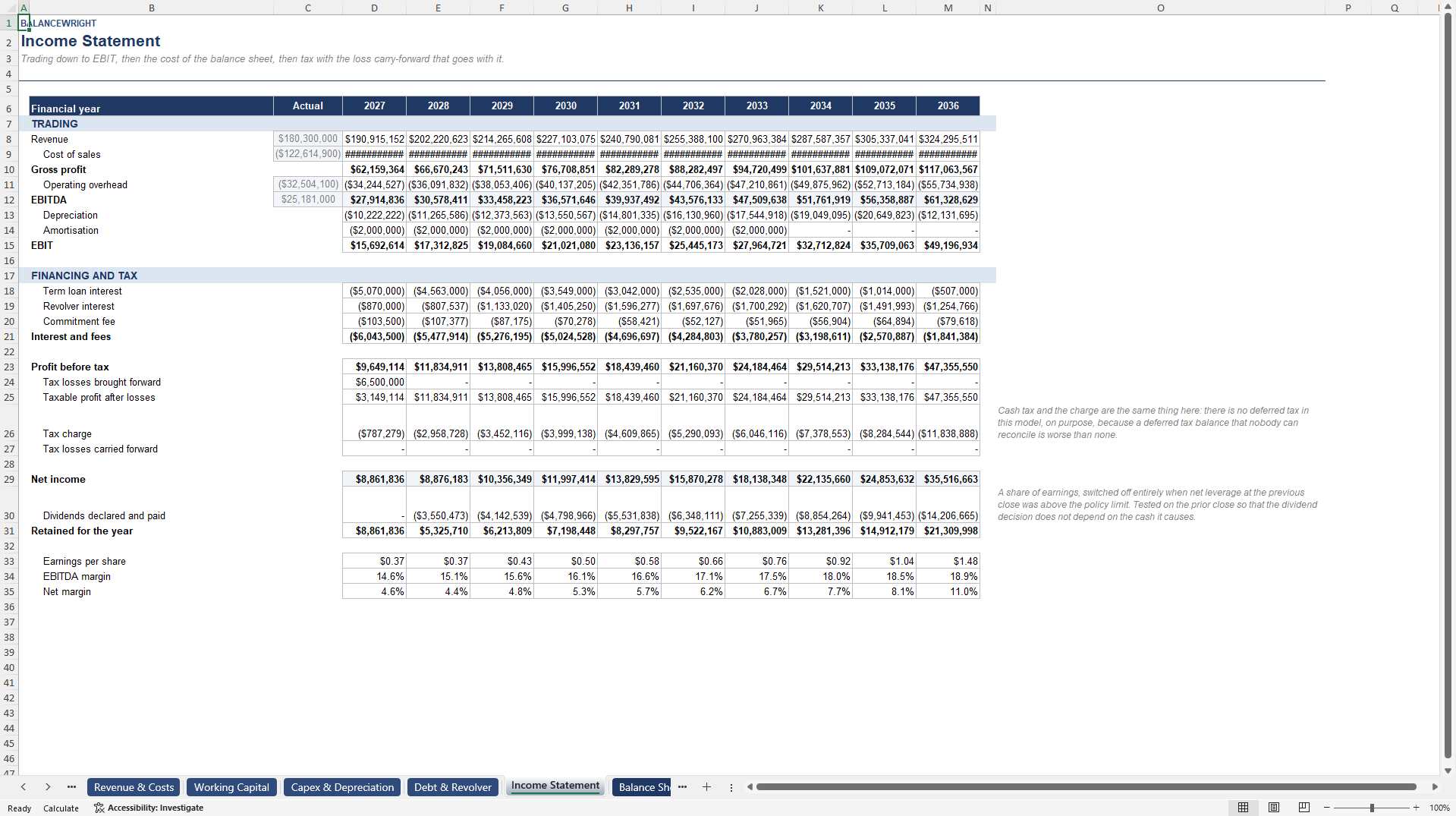Add a new sheet with plus icon
Image resolution: width=1456 pixels, height=816 pixels.
[706, 787]
